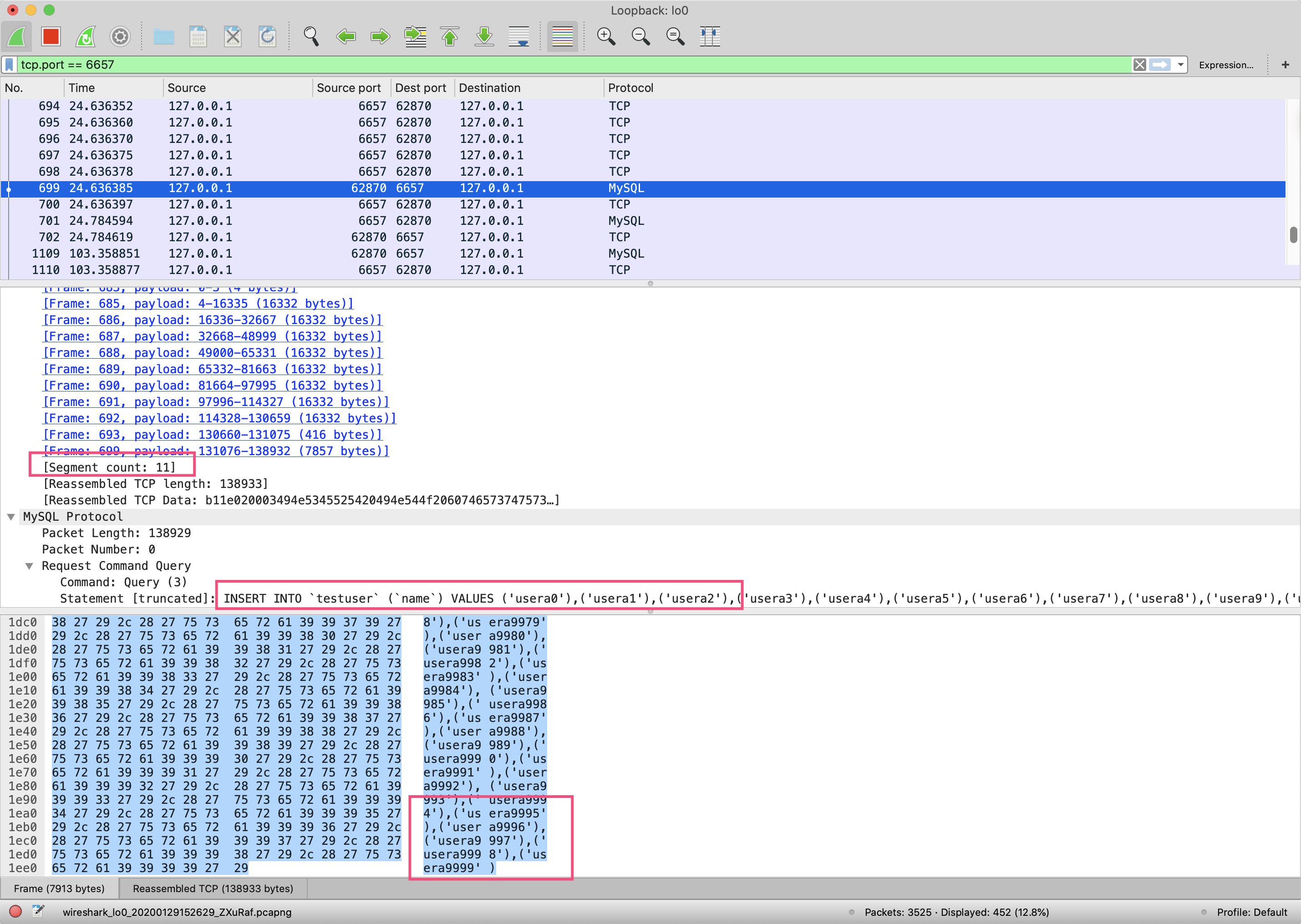Viewport: 1301px width, 924px height.
Task: Jump to the first packet icon
Action: tap(450, 37)
